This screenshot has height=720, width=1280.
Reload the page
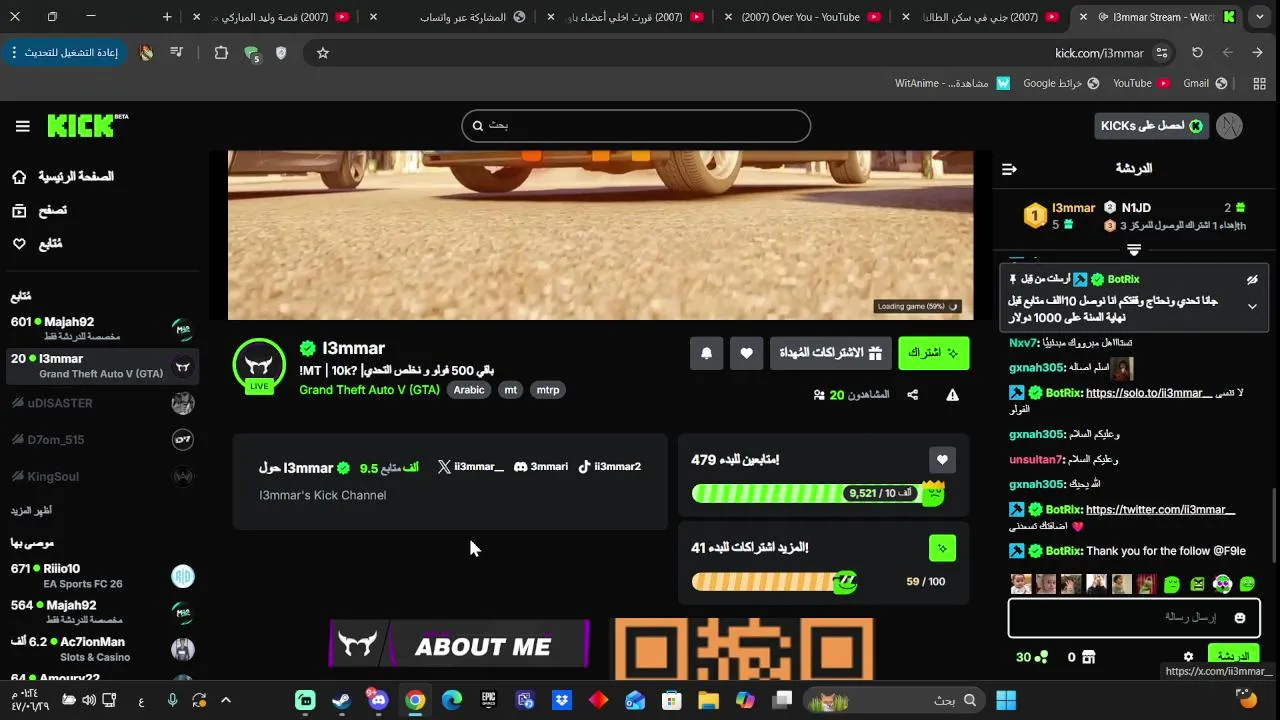pyautogui.click(x=1197, y=53)
